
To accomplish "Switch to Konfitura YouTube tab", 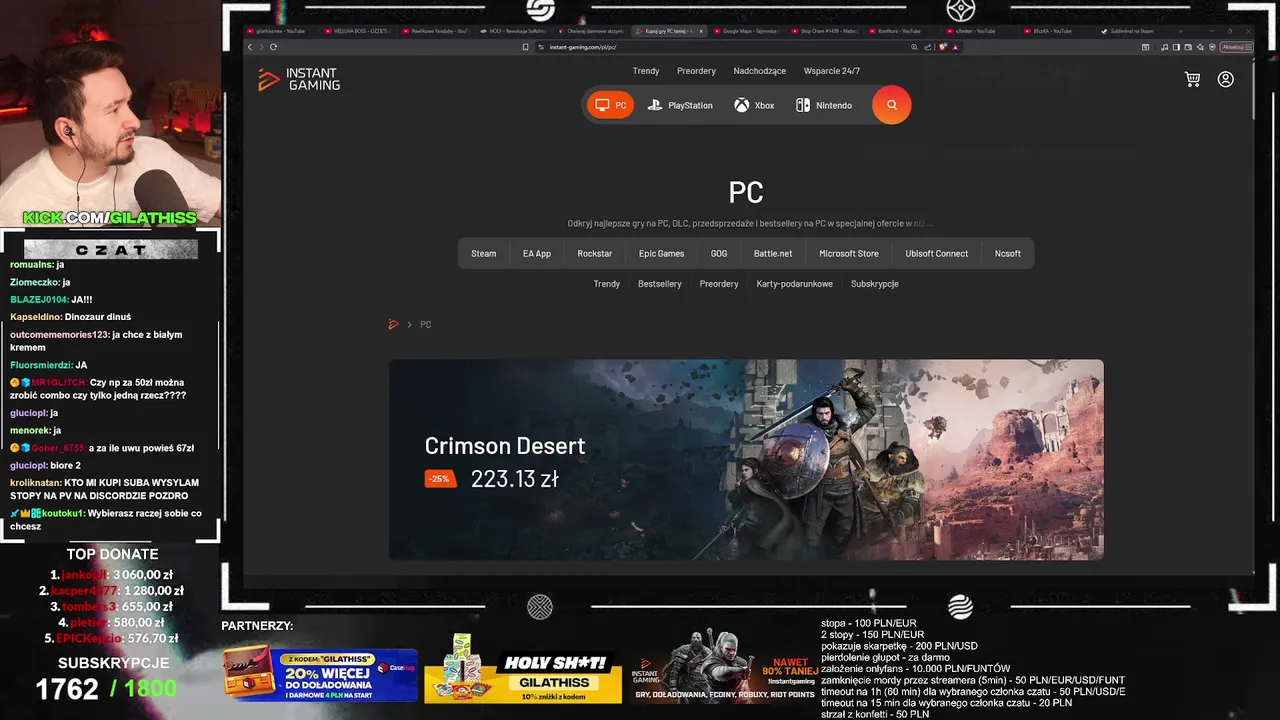I will pyautogui.click(x=903, y=31).
